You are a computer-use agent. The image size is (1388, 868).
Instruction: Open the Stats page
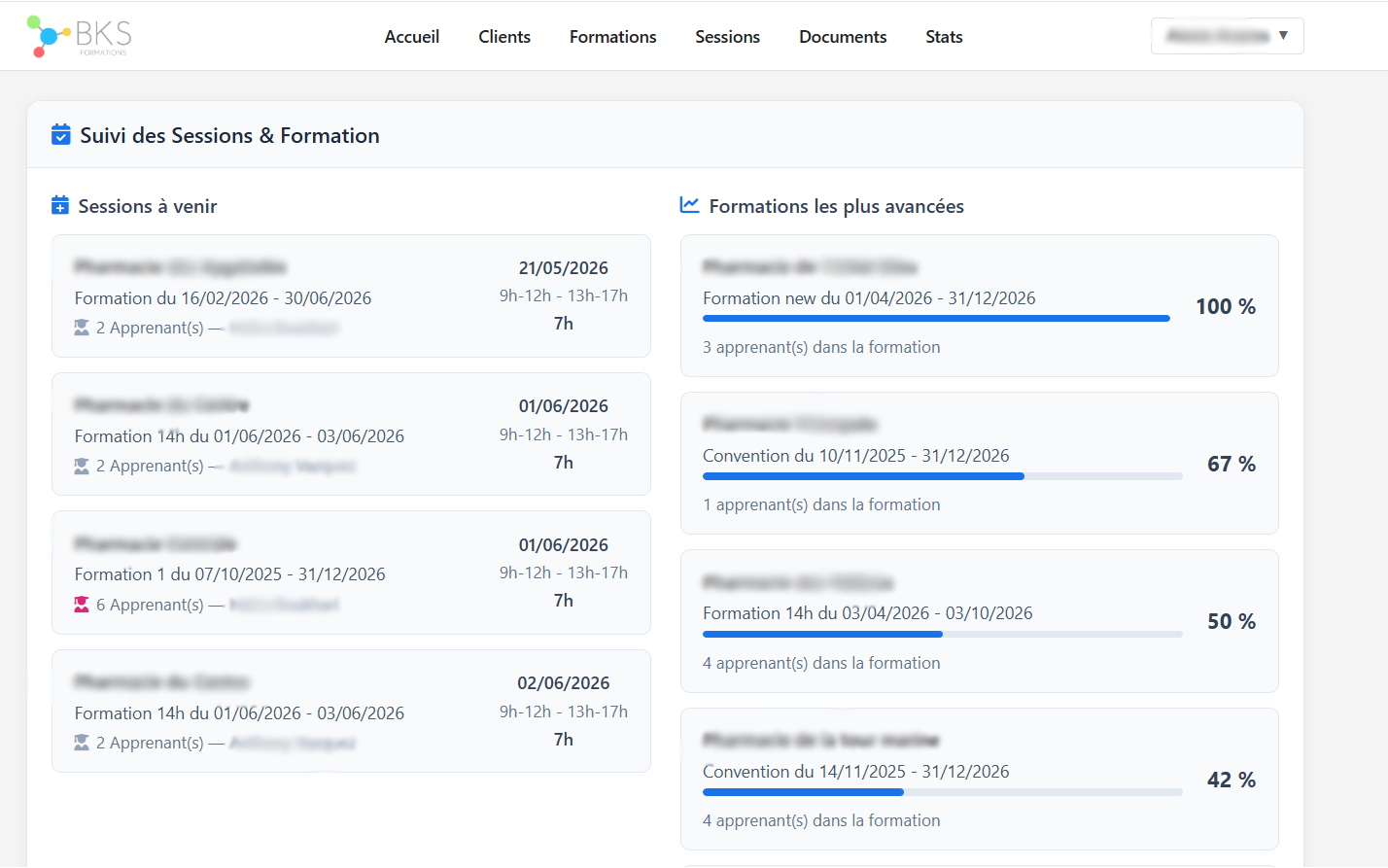944,37
